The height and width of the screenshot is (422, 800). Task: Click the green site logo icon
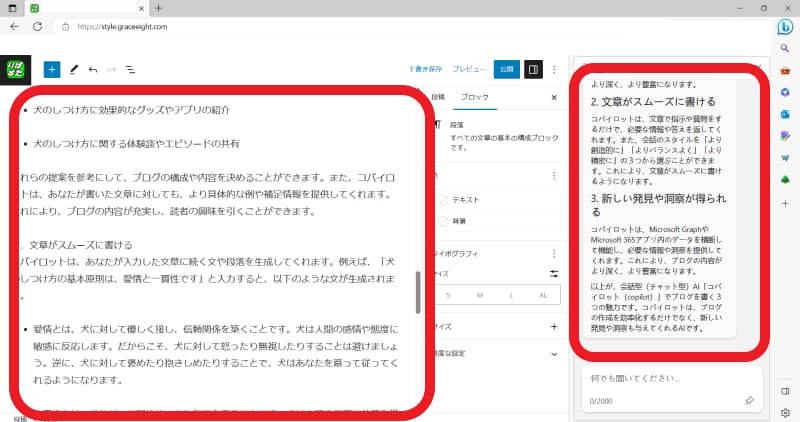click(15, 69)
